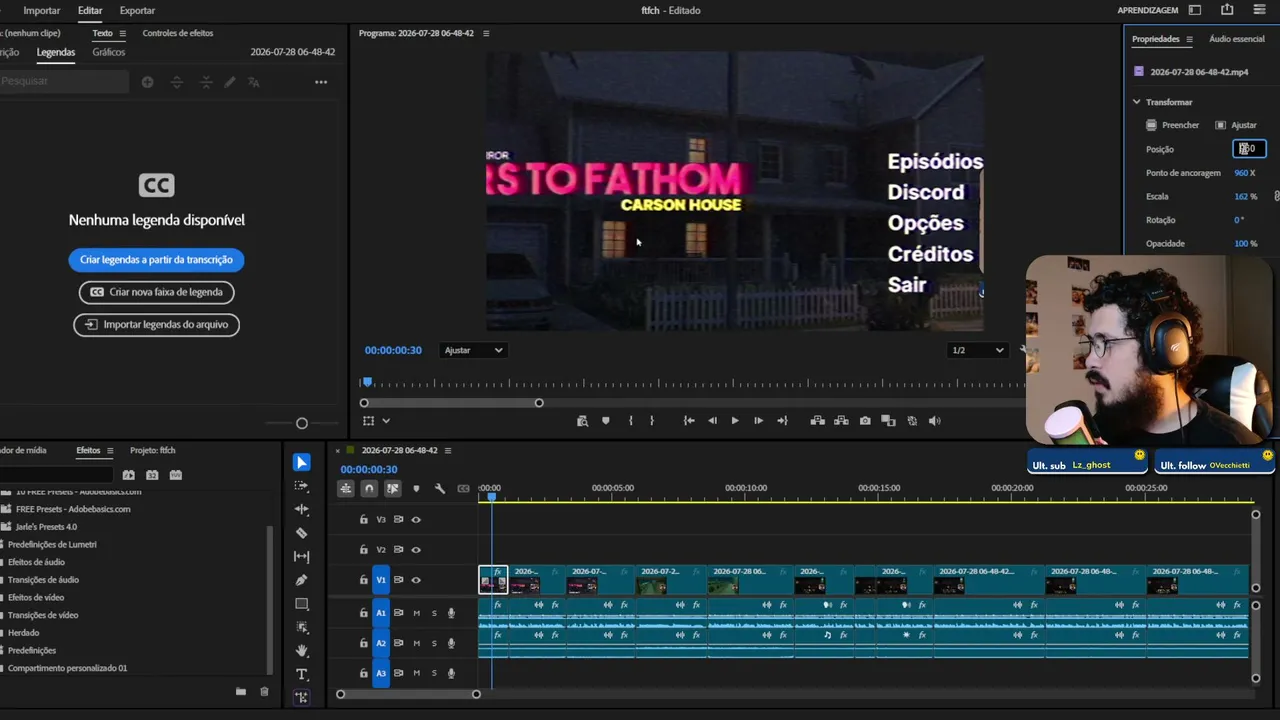
Task: Toggle Linked Selection in the timeline
Action: pyautogui.click(x=393, y=489)
